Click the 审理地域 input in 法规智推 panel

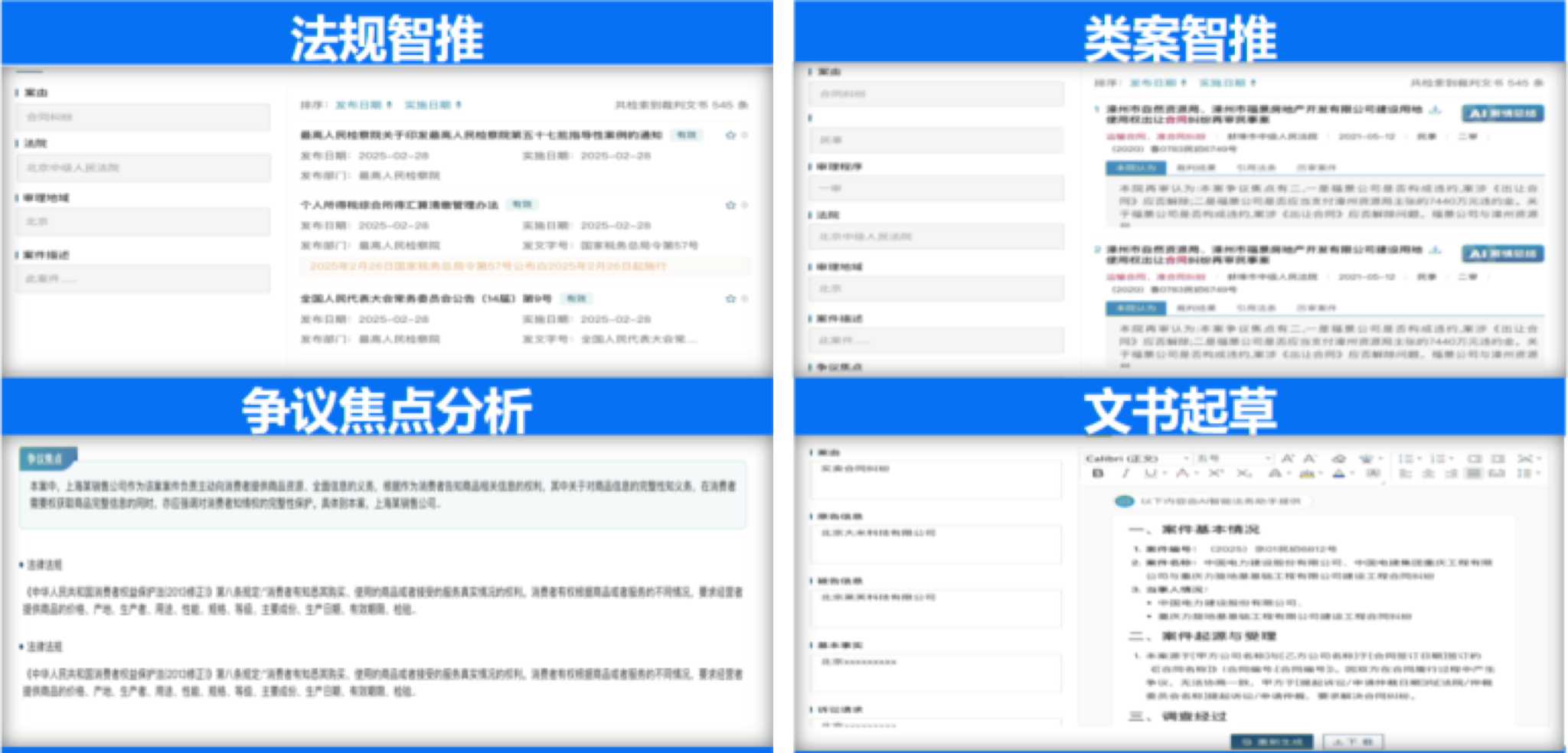(x=143, y=222)
